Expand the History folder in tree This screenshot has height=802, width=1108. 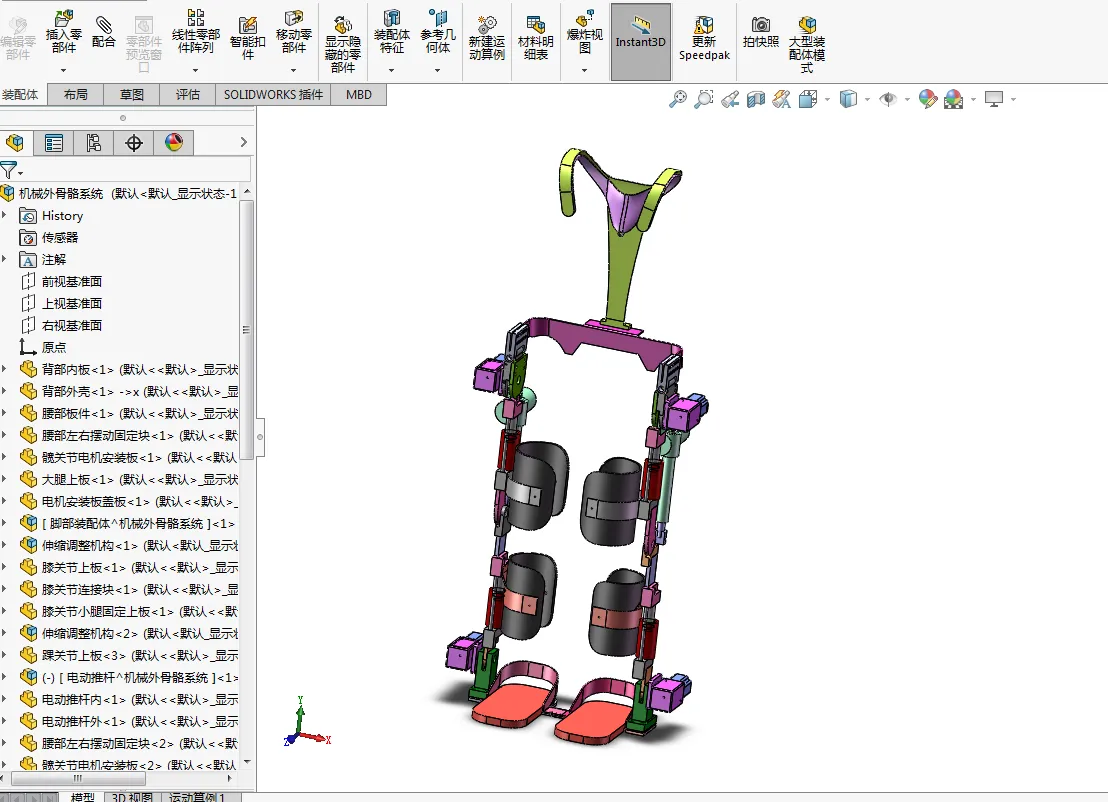pyautogui.click(x=5, y=215)
